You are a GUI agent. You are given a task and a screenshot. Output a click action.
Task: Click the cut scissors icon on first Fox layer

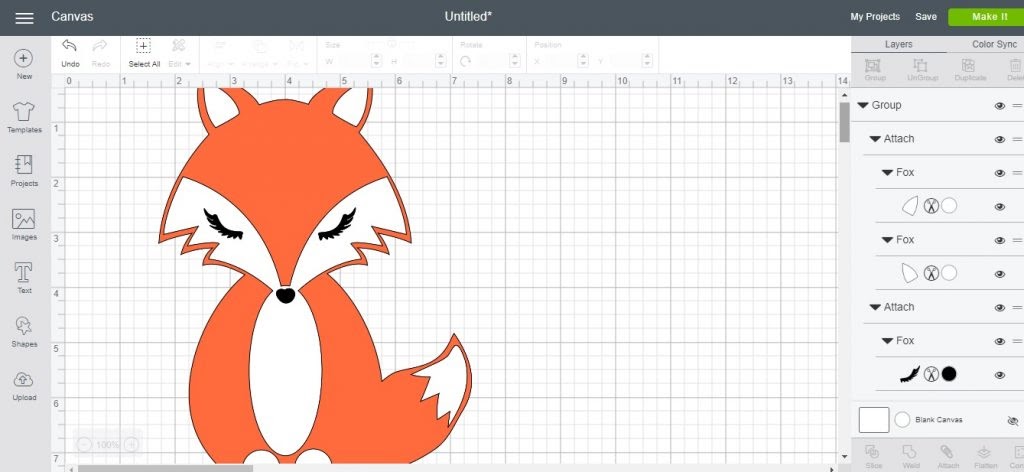pos(931,206)
